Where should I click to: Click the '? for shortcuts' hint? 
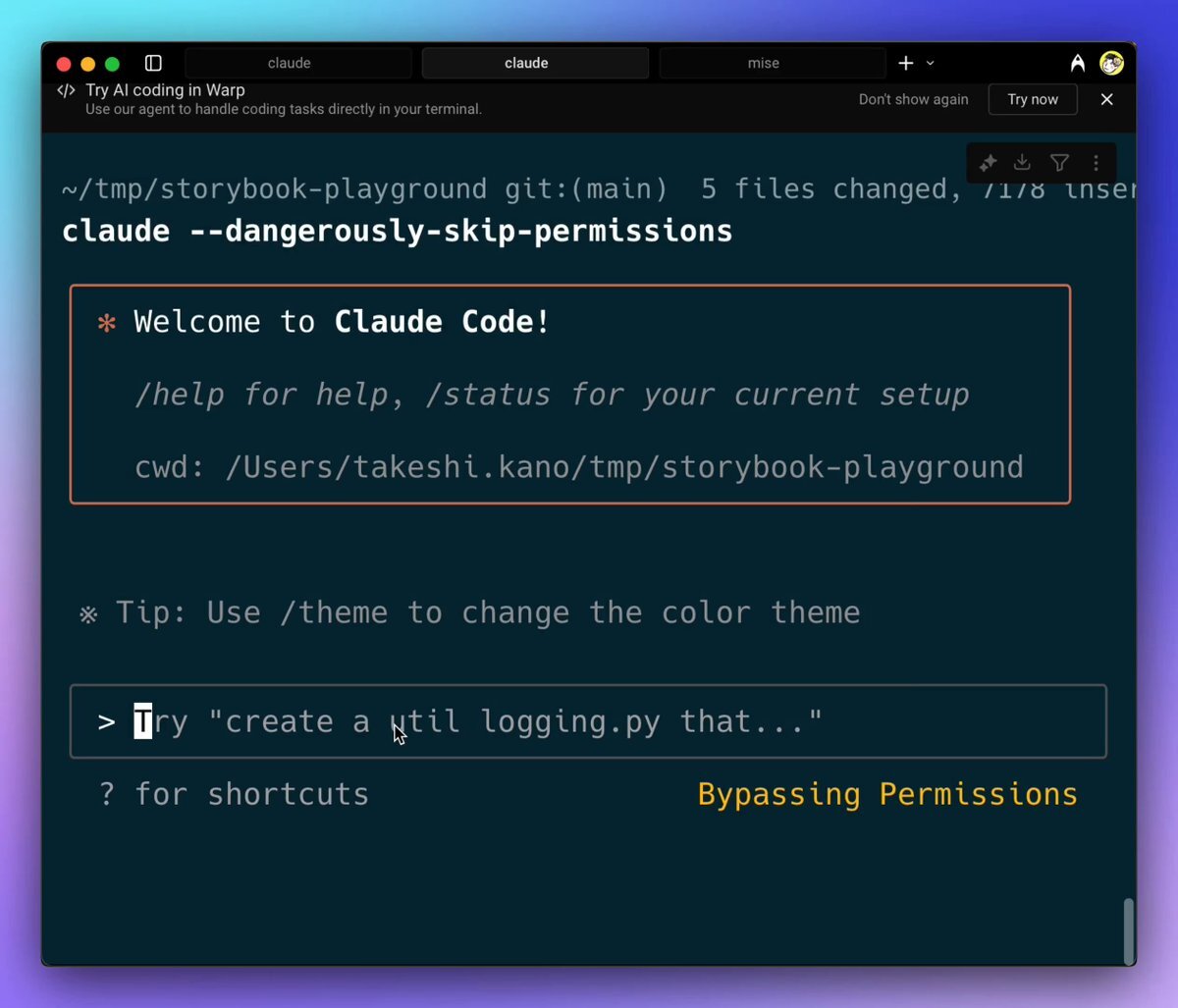click(234, 794)
